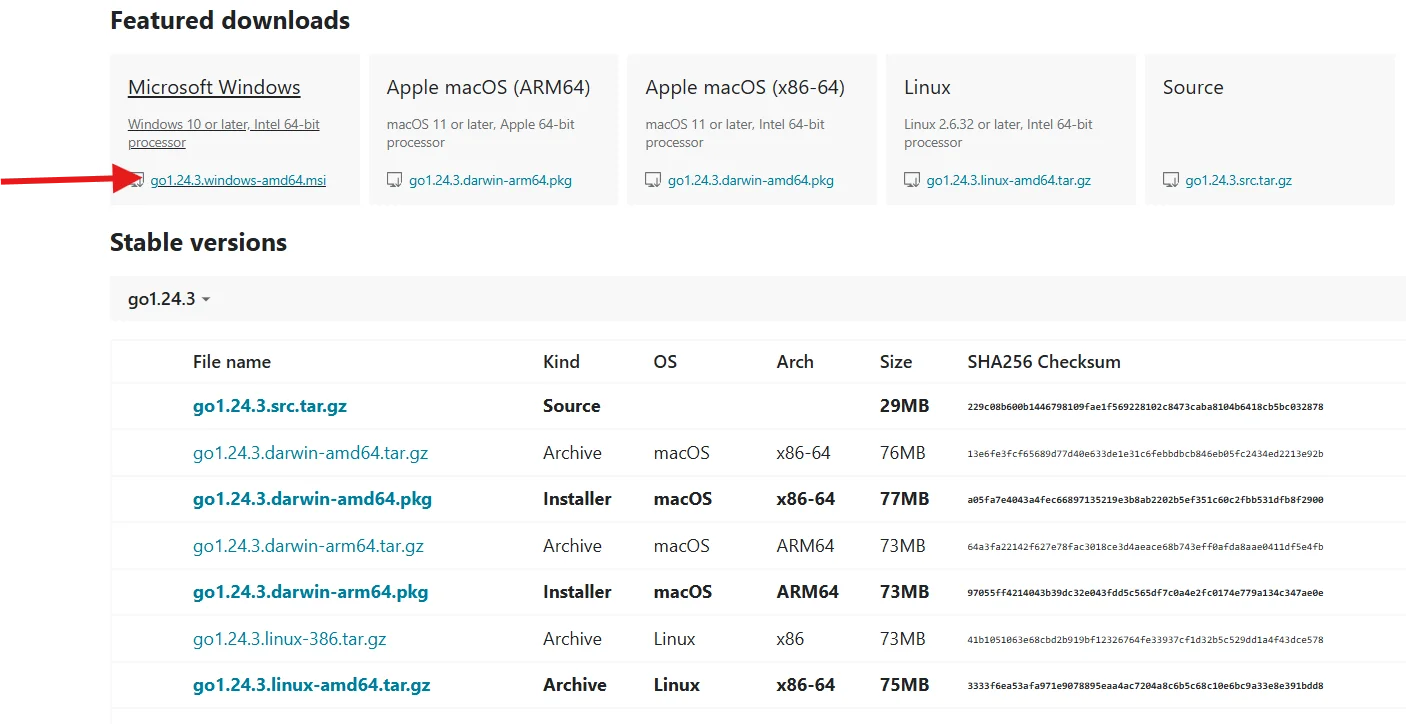This screenshot has height=724, width=1406.
Task: Click the Arch column header
Action: coord(795,362)
